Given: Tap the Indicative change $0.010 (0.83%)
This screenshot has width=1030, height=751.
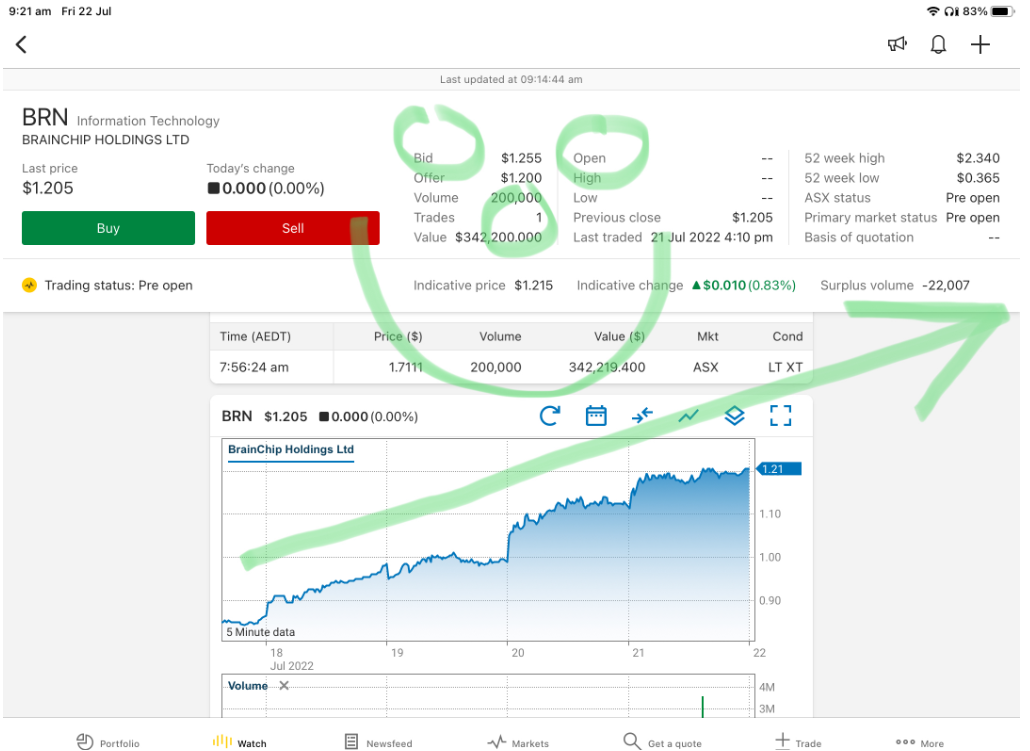Looking at the screenshot, I should pyautogui.click(x=744, y=285).
